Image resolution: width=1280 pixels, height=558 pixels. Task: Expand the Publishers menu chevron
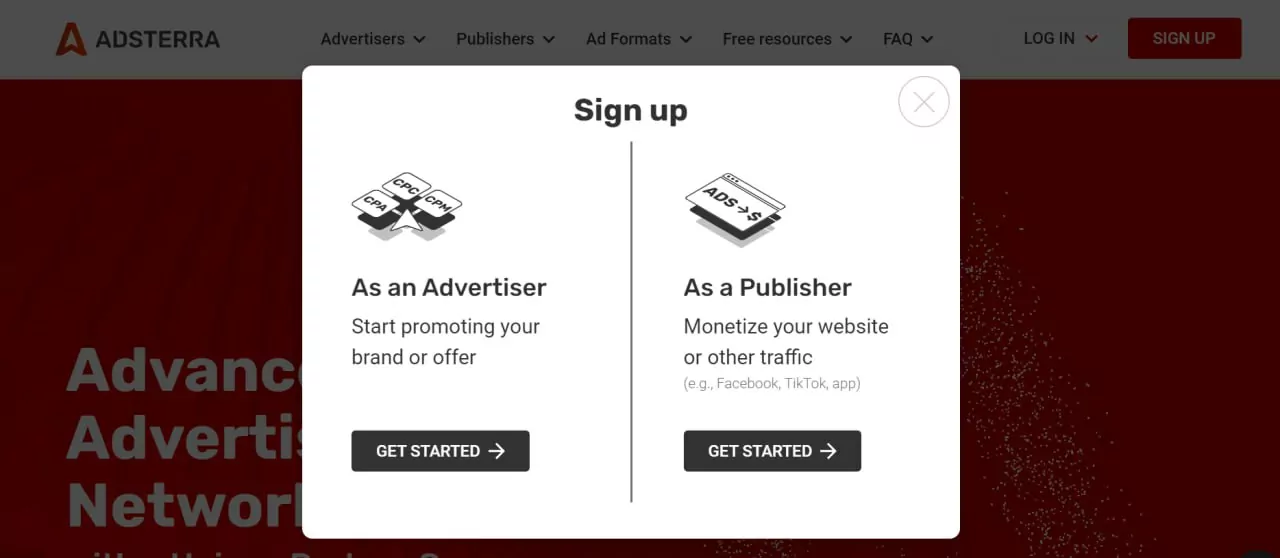pyautogui.click(x=549, y=40)
